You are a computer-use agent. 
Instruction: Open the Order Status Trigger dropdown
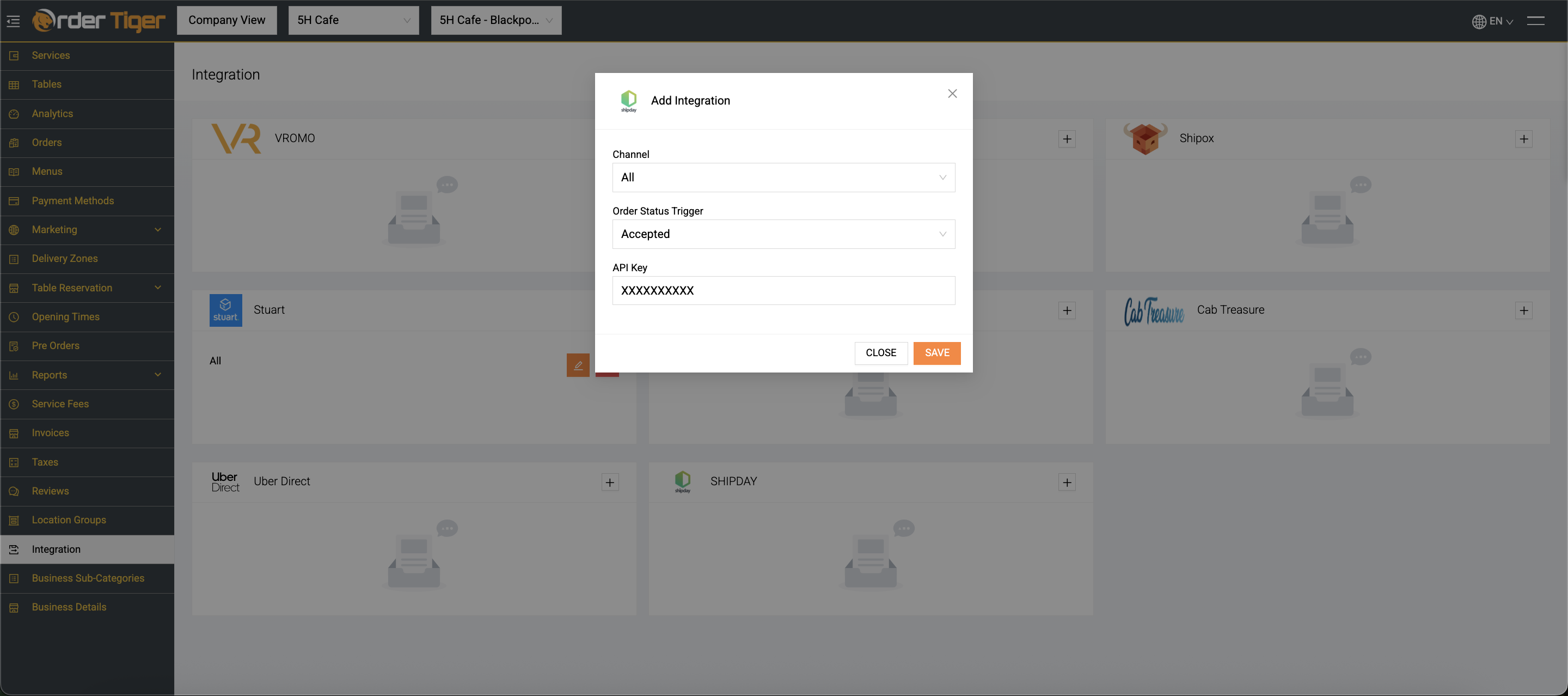783,234
